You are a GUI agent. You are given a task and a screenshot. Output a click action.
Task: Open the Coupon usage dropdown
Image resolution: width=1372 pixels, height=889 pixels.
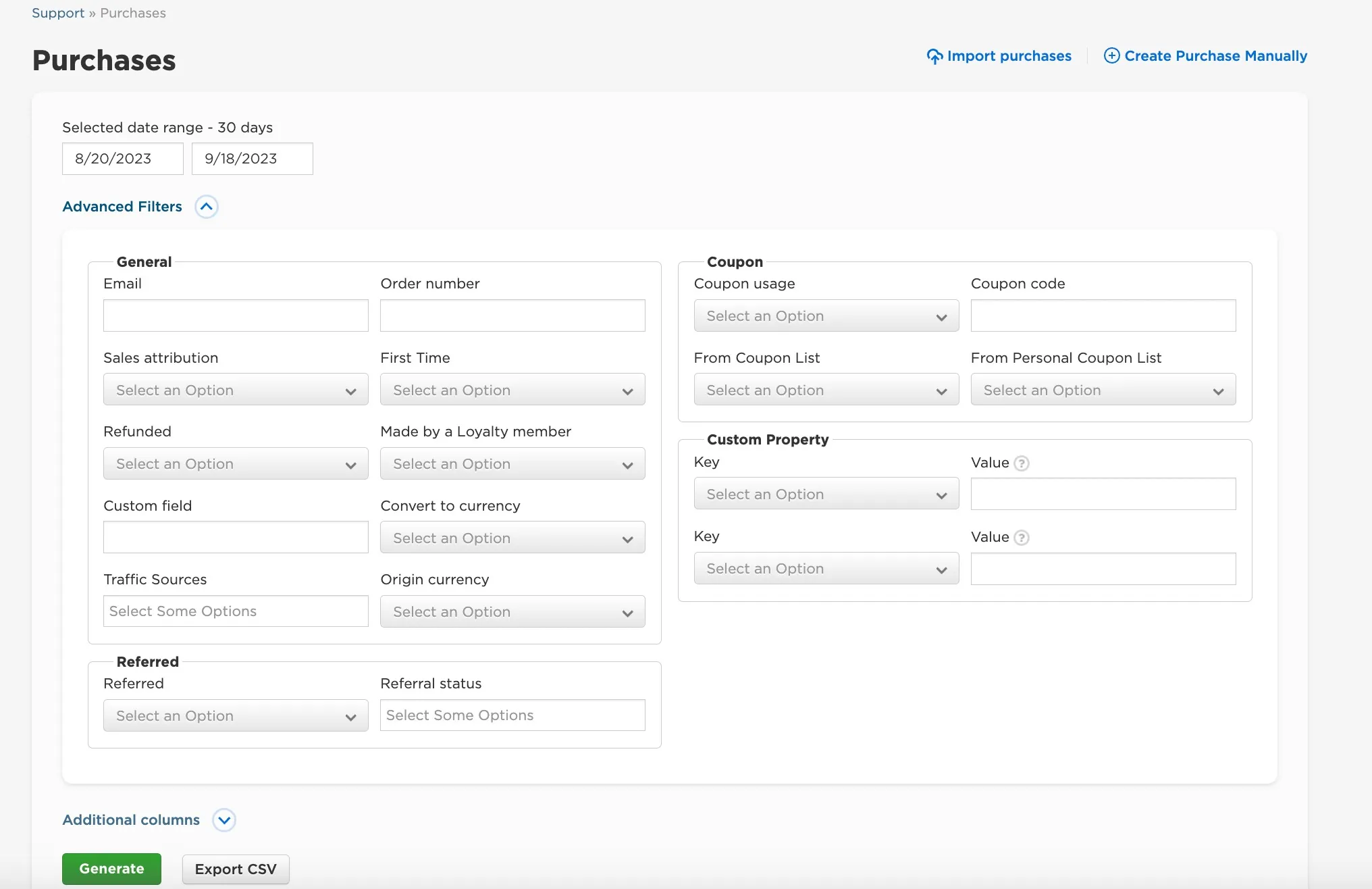point(826,315)
